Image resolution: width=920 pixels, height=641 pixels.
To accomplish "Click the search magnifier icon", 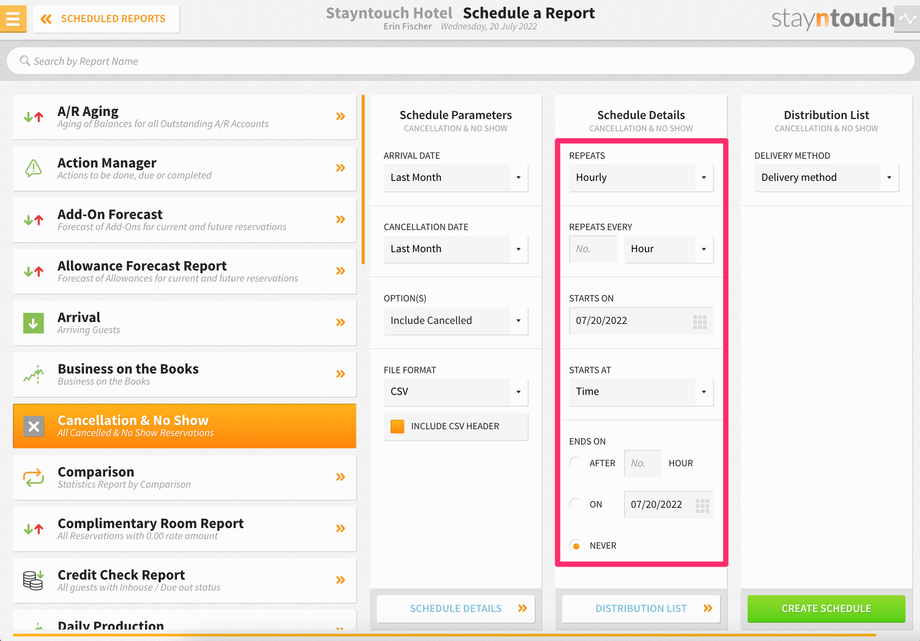I will (x=25, y=60).
